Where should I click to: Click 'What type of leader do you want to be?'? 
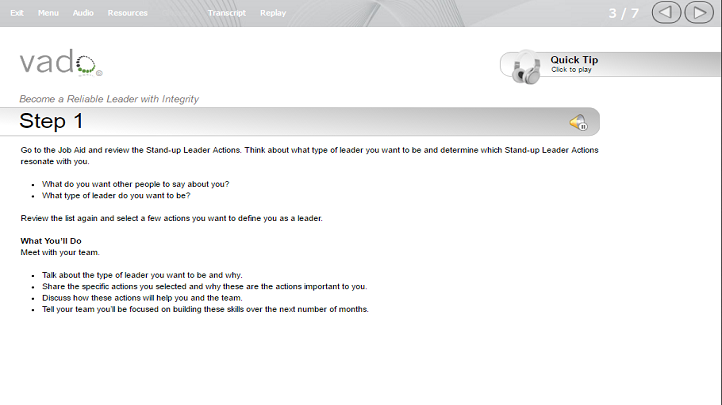click(x=116, y=196)
